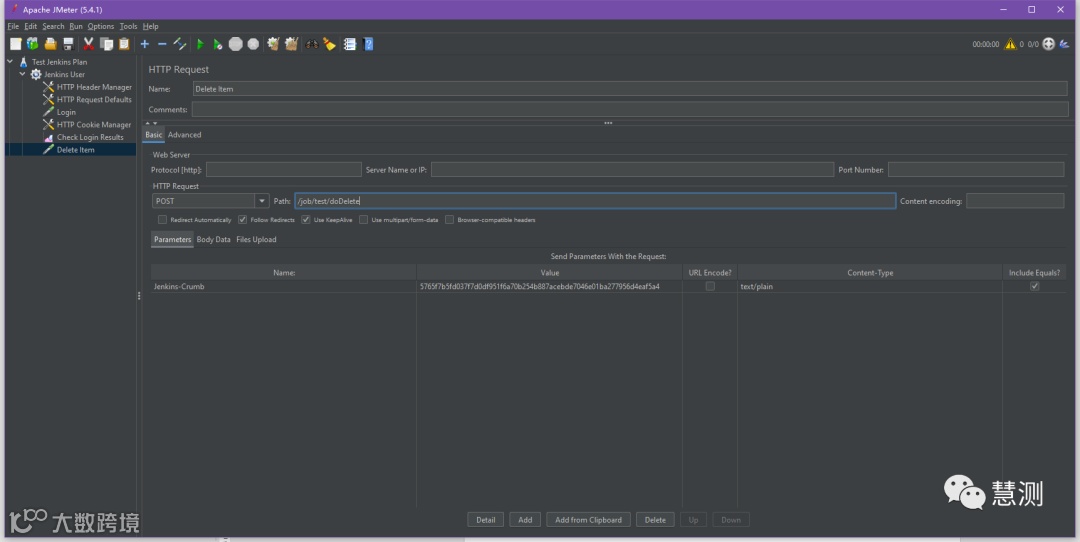Click the Help question mark icon
The image size is (1080, 542).
(368, 44)
